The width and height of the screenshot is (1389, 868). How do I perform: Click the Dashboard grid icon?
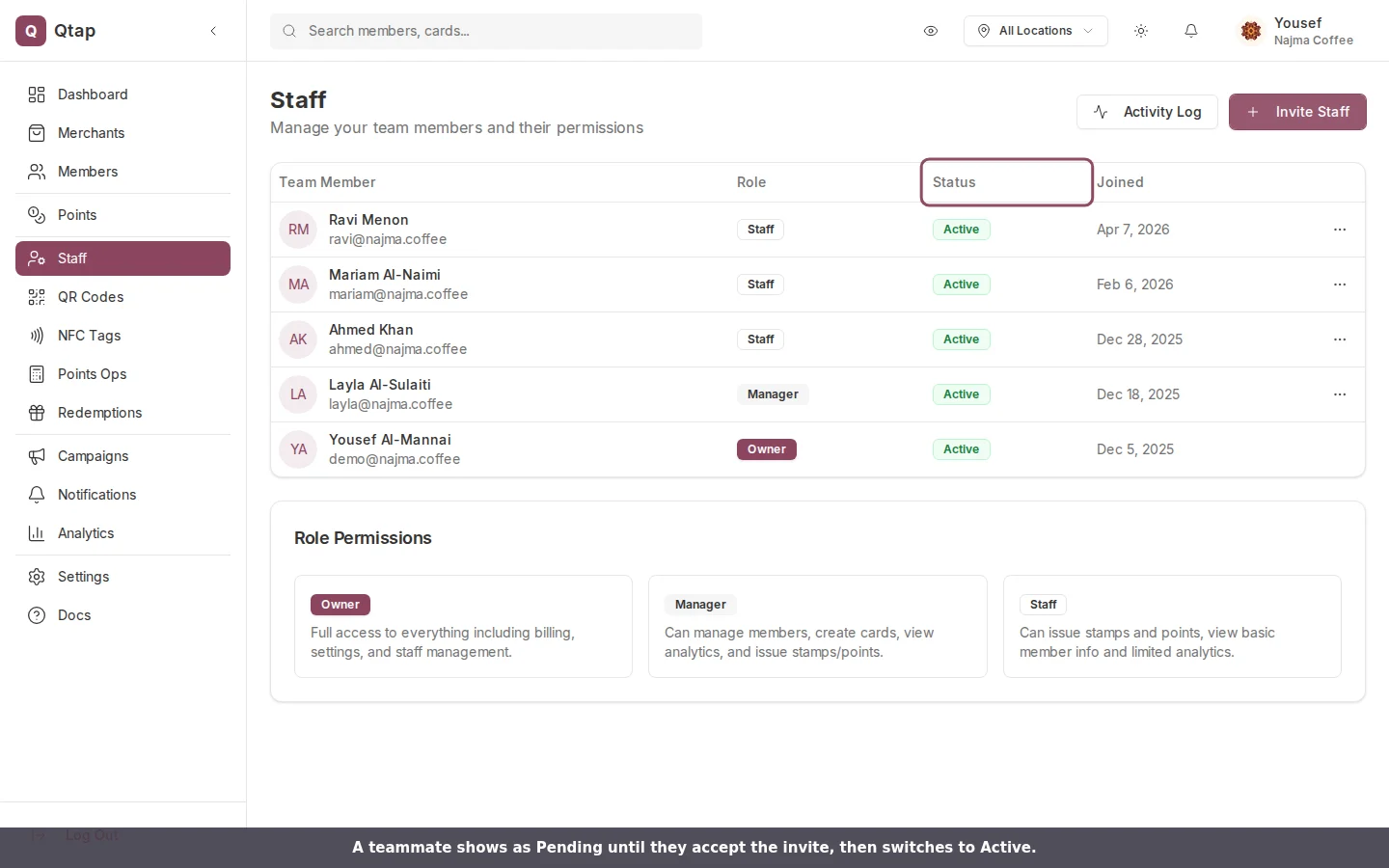37,95
